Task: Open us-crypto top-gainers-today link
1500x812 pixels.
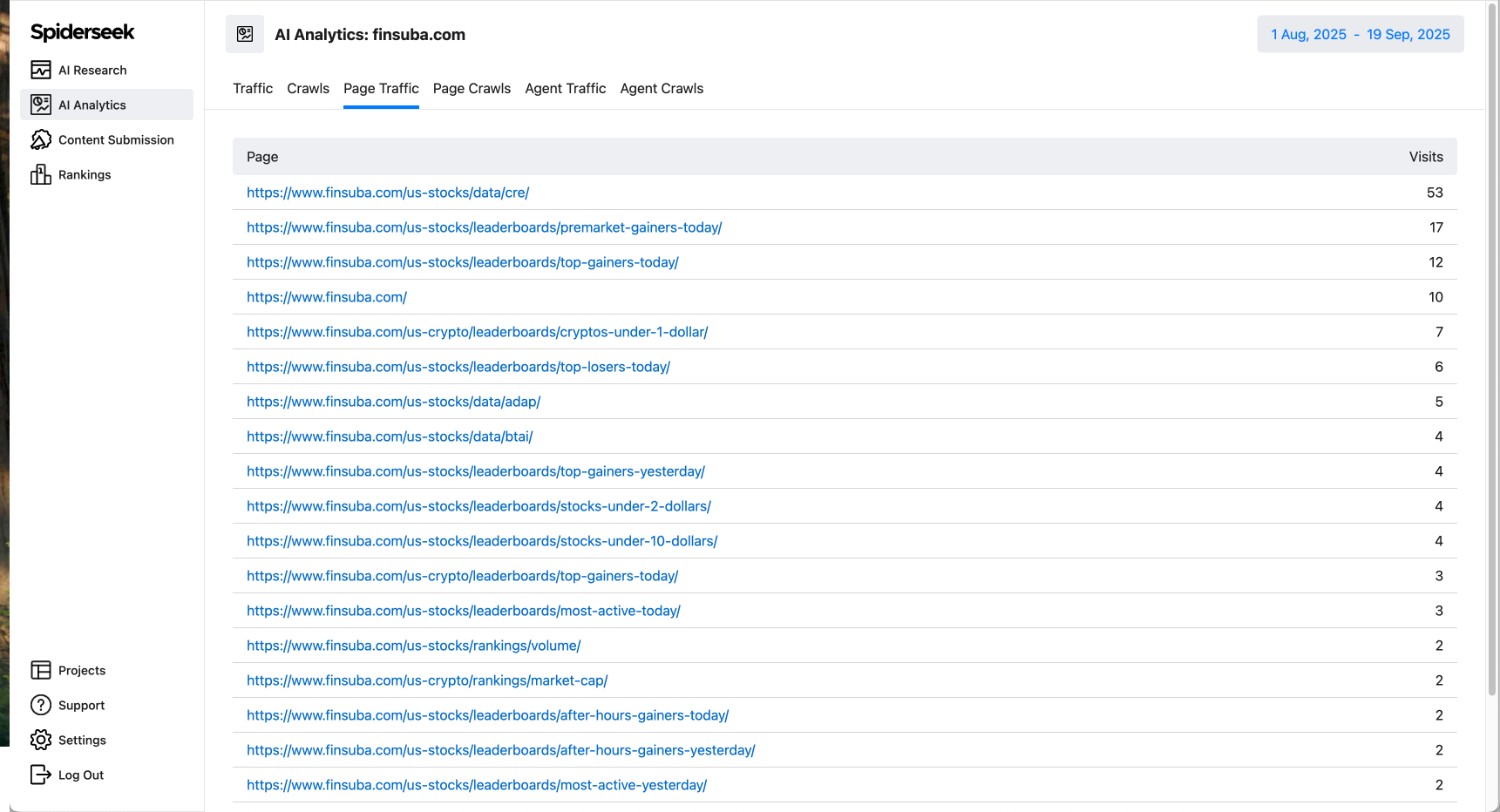Action: (x=463, y=576)
